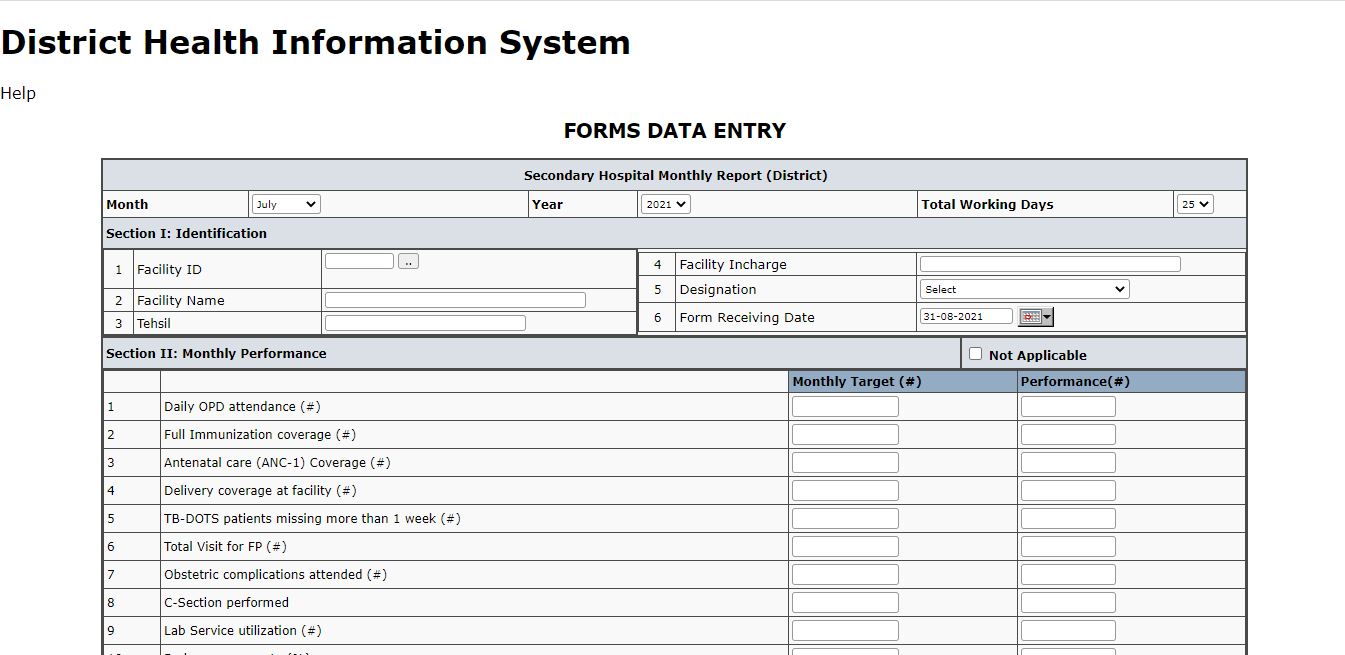Click the Facility ID lookup button
Screen dimensions: 1345x655
(408, 261)
